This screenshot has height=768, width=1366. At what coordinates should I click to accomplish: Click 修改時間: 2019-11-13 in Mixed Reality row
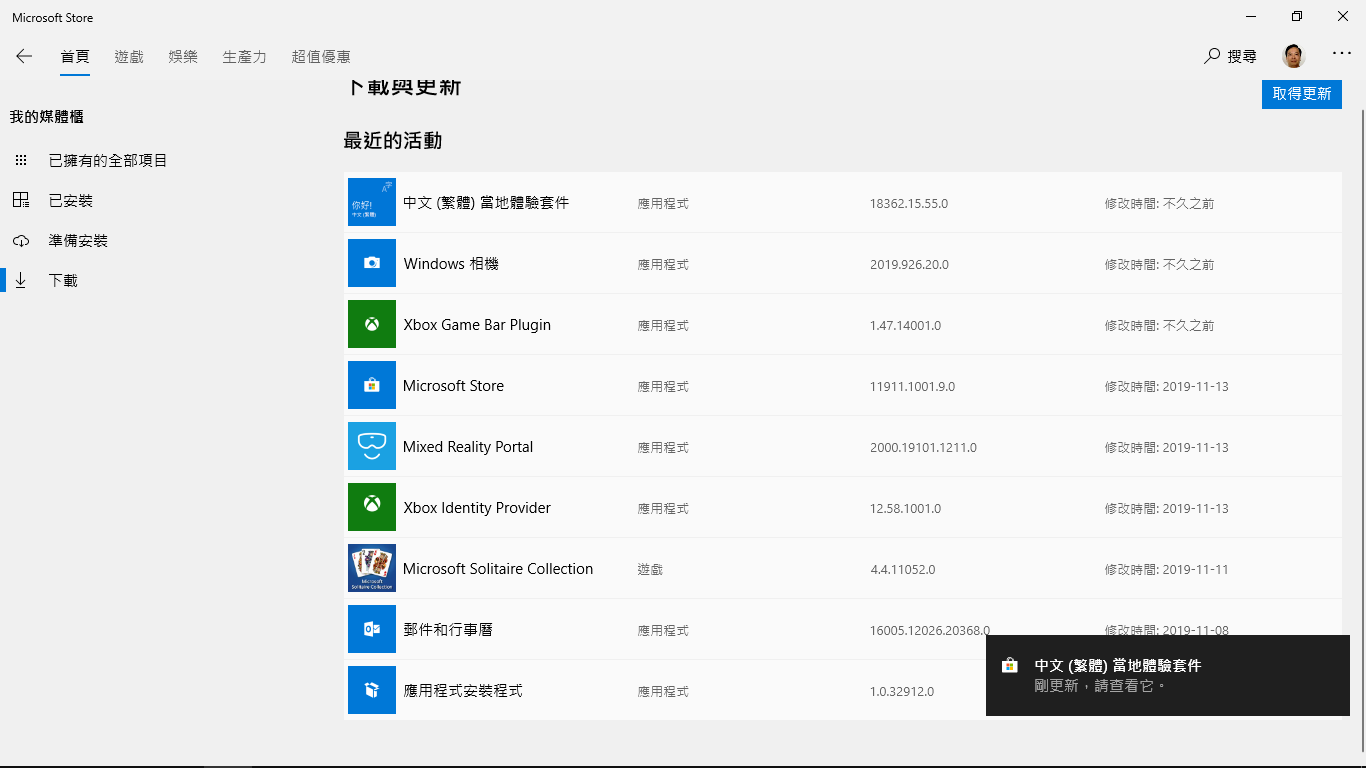click(1167, 447)
